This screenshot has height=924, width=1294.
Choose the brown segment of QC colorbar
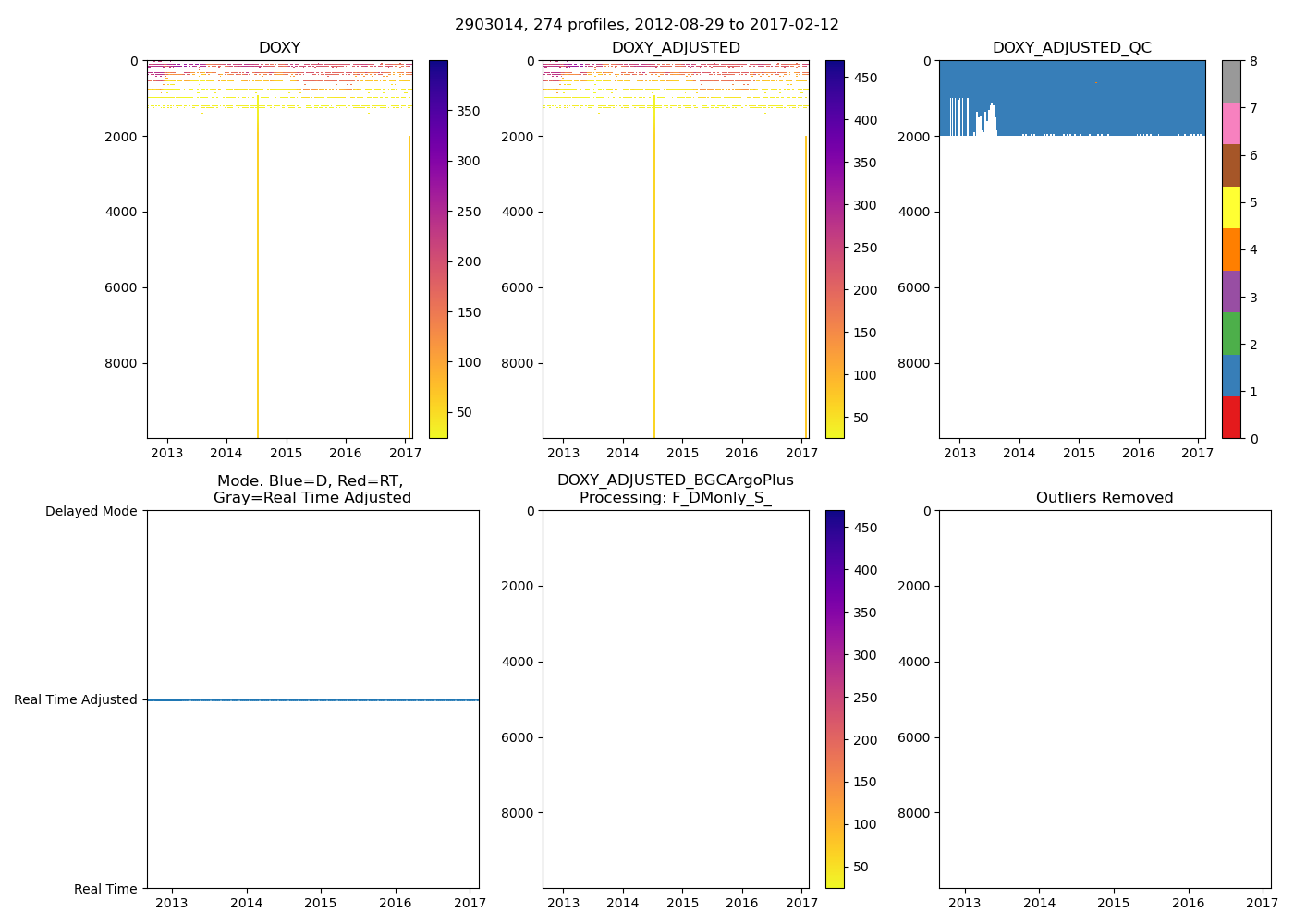[1231, 165]
